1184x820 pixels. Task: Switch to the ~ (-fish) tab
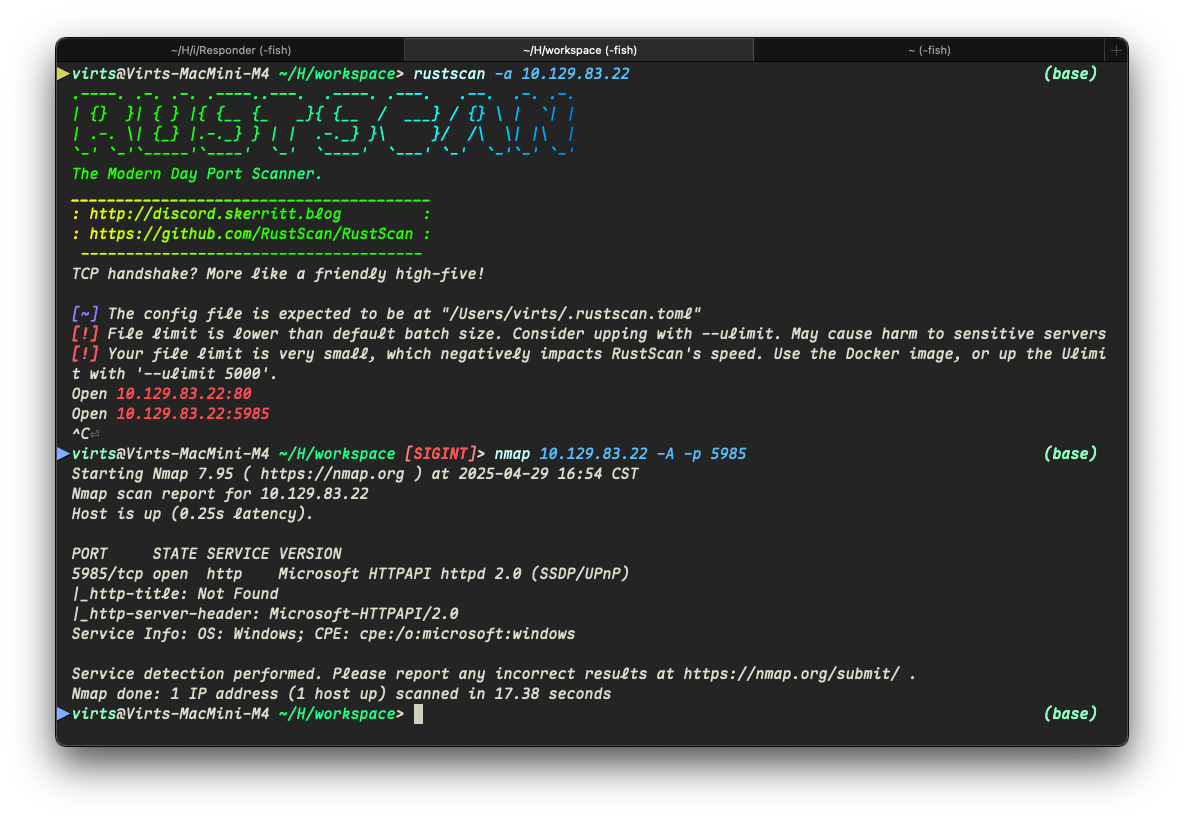coord(929,51)
